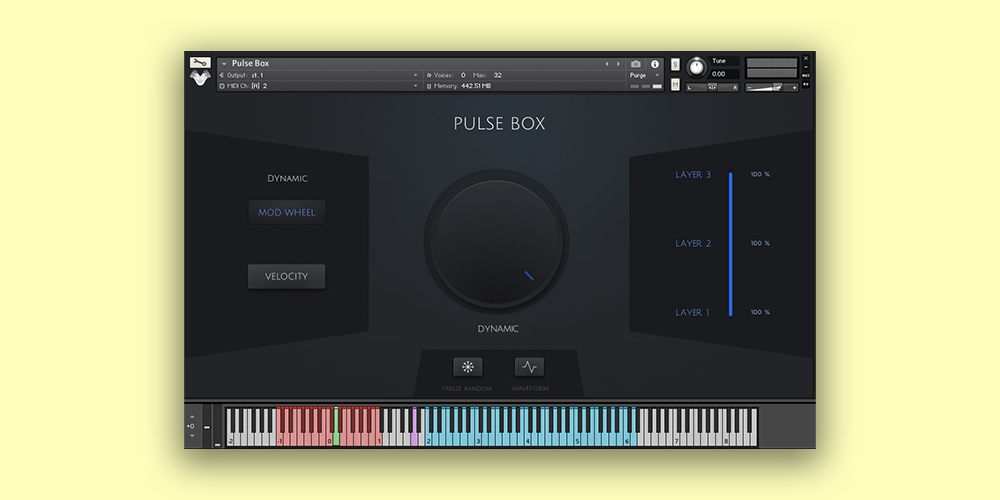Open the Purge dropdown menu
This screenshot has height=500, width=1000.
click(x=645, y=75)
